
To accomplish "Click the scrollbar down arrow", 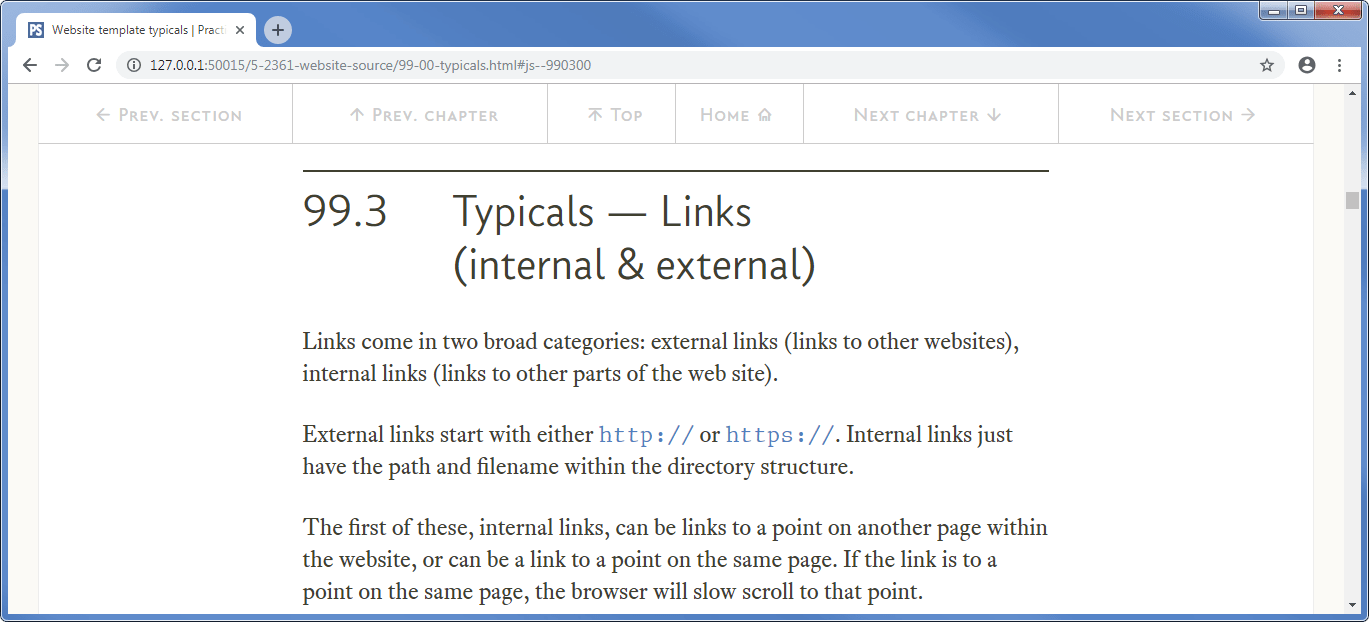I will [1352, 605].
